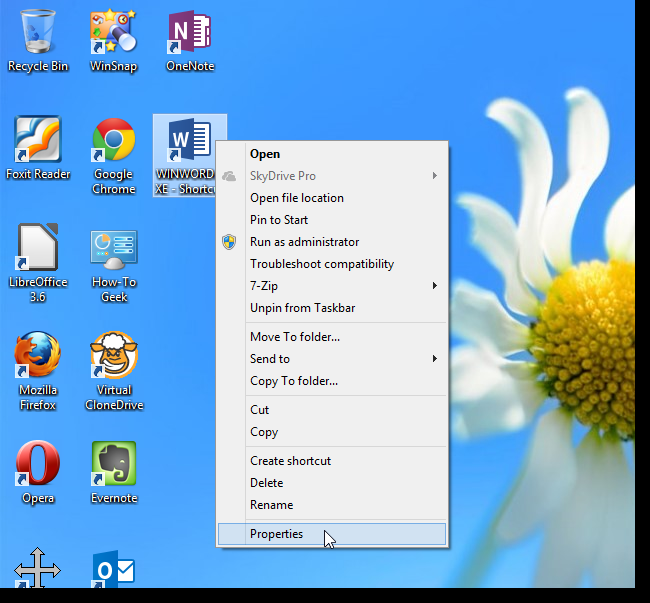Click Open file location menu entry
This screenshot has width=650, height=603.
point(296,198)
